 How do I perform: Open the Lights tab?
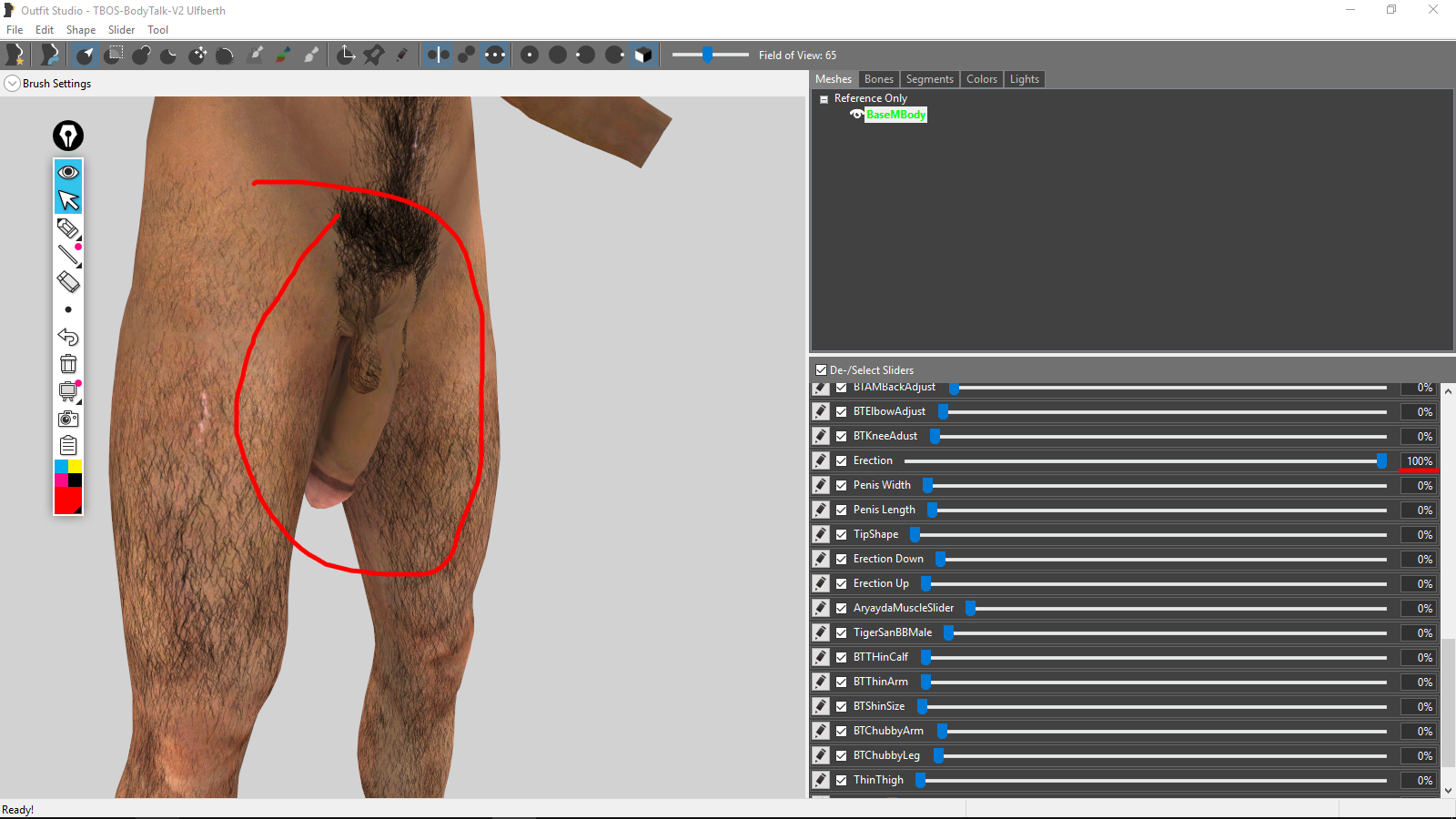coord(1025,79)
